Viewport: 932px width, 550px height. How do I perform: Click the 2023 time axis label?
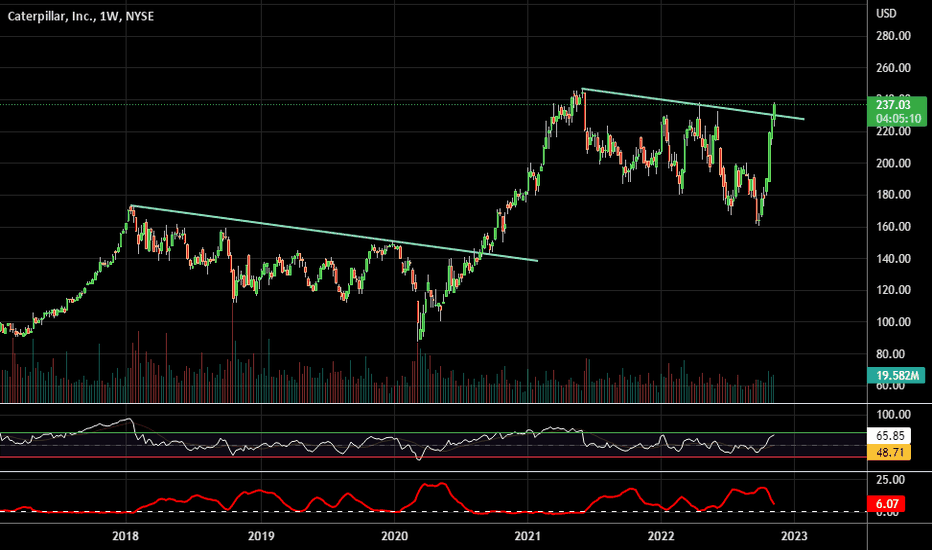pos(794,536)
